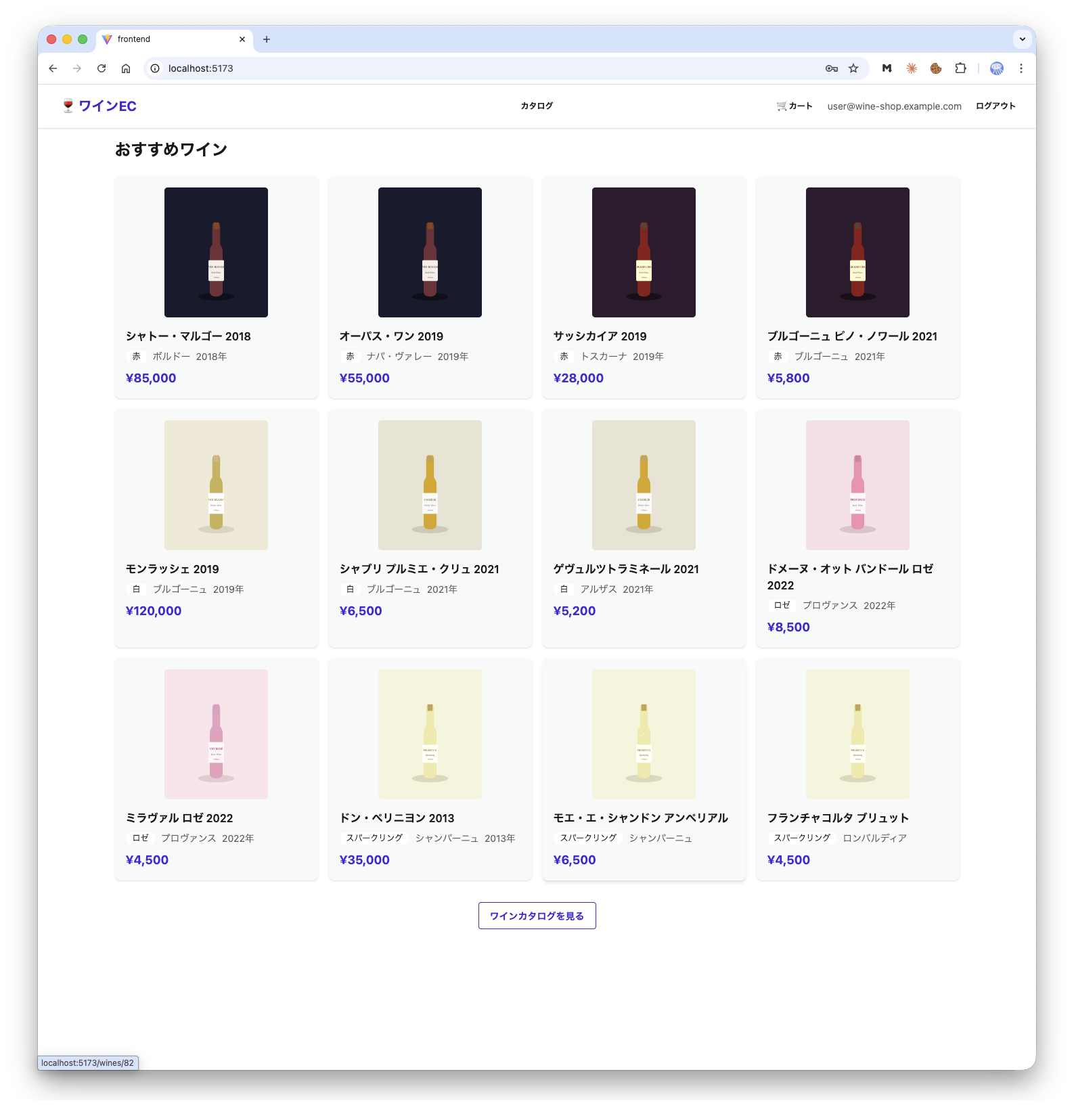The width and height of the screenshot is (1074, 1120).
Task: Click the ワインEC logo
Action: coord(99,106)
